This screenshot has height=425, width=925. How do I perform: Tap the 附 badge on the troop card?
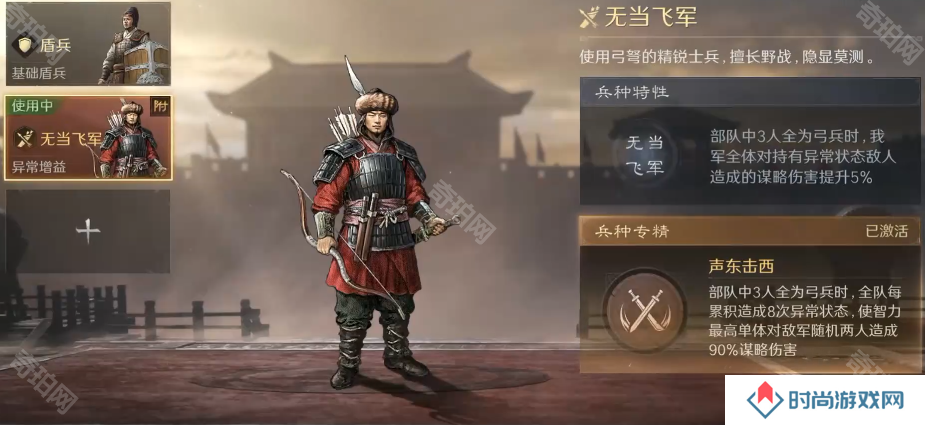(x=160, y=106)
